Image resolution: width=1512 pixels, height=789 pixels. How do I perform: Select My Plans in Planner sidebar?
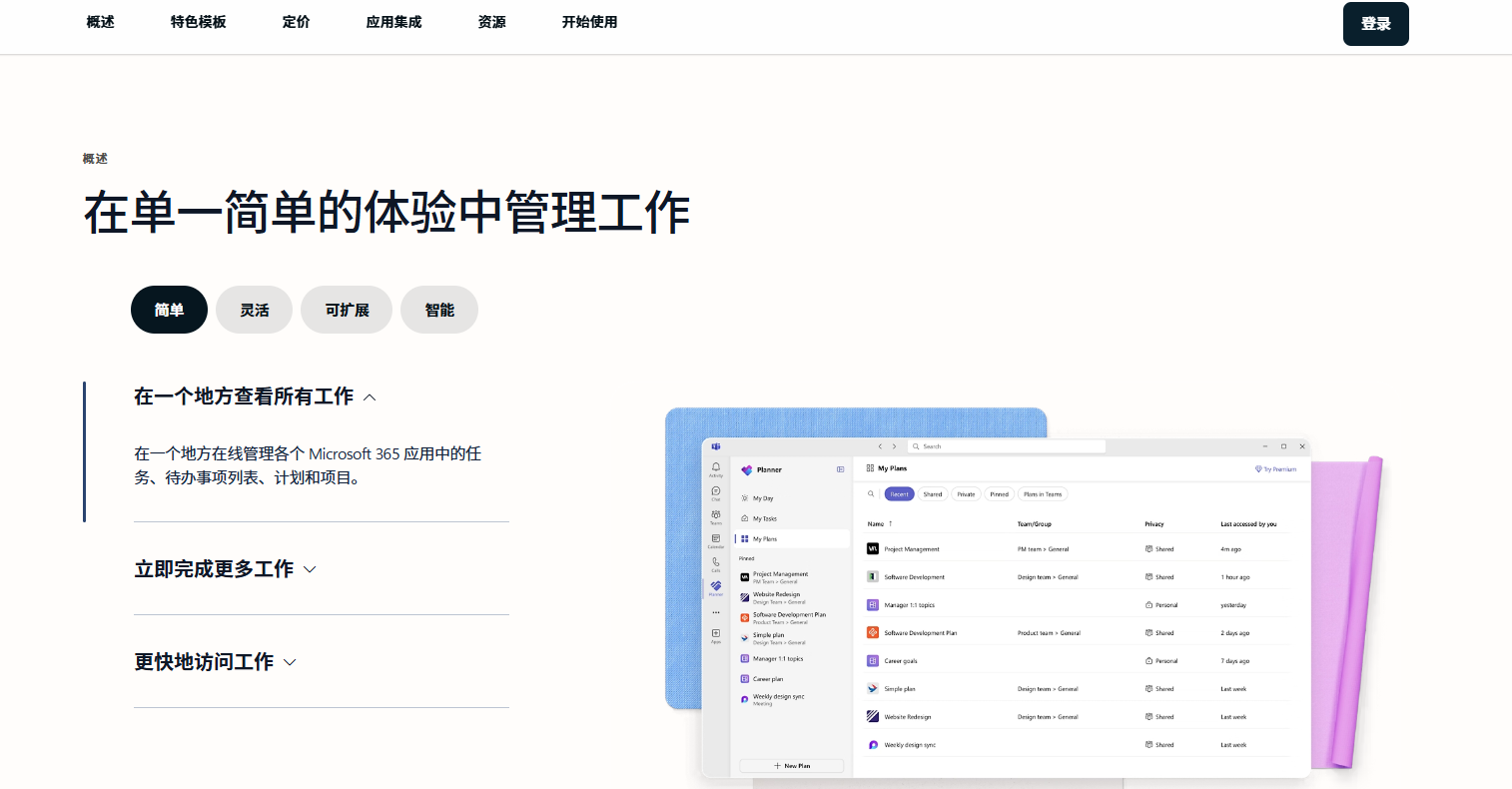pyautogui.click(x=791, y=539)
